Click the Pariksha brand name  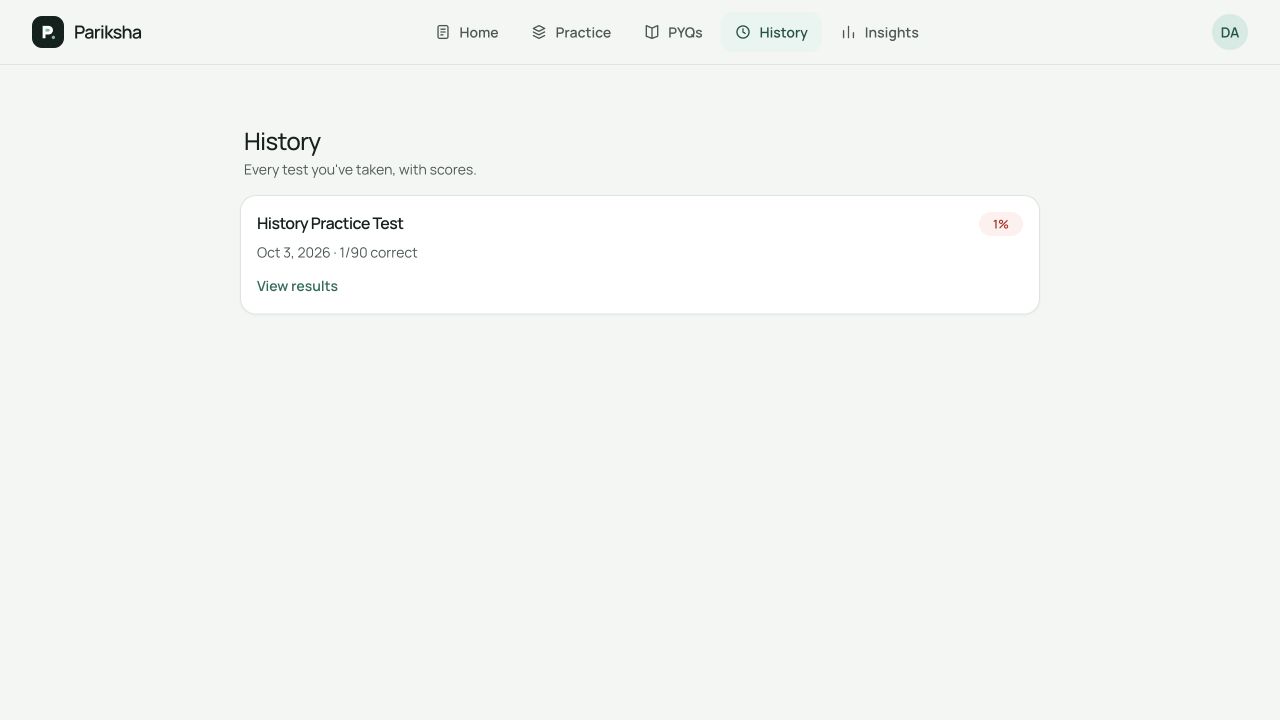[107, 32]
